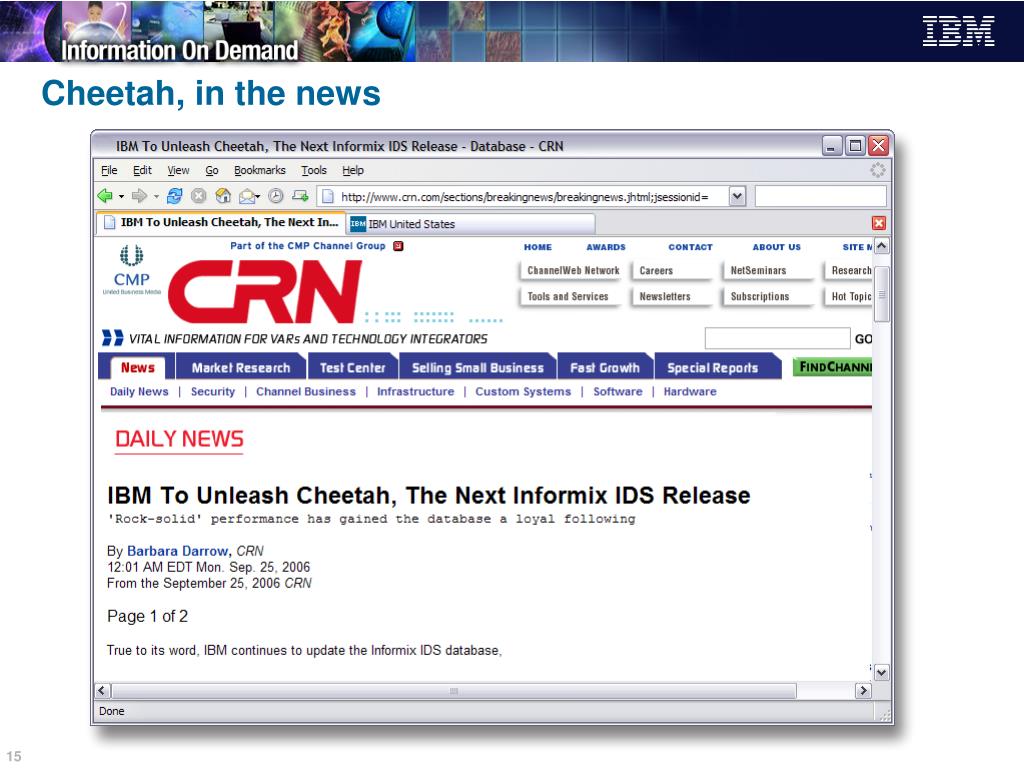1024x768 pixels.
Task: Open the Tools menu
Action: (x=314, y=170)
